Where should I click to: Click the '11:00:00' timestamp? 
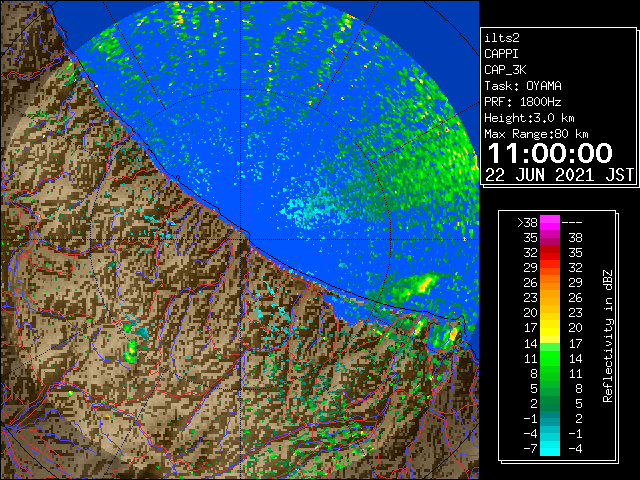(x=550, y=153)
